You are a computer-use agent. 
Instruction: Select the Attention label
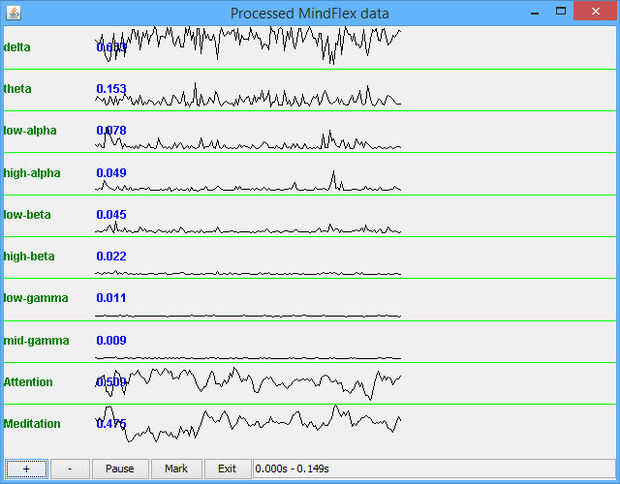[28, 382]
